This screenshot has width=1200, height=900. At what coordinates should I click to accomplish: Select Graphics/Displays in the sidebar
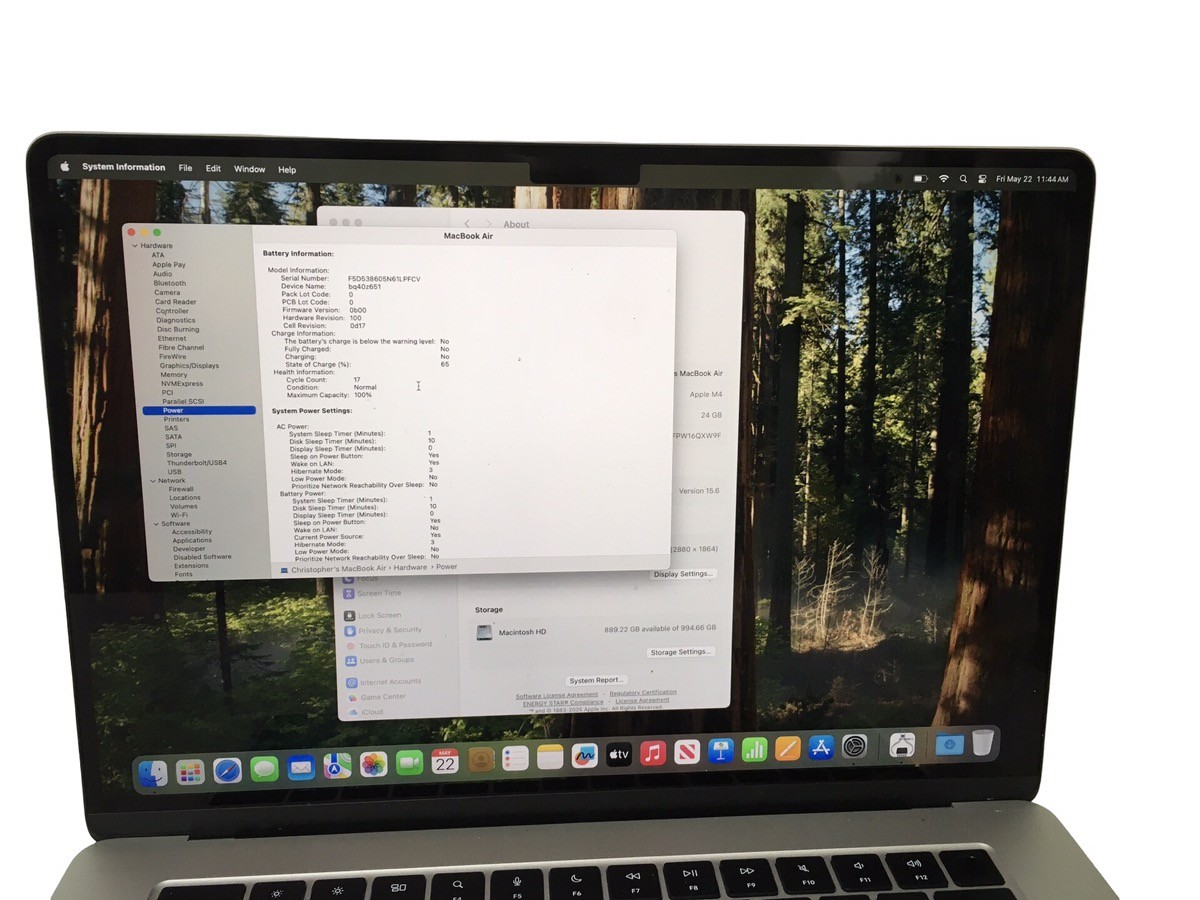189,366
